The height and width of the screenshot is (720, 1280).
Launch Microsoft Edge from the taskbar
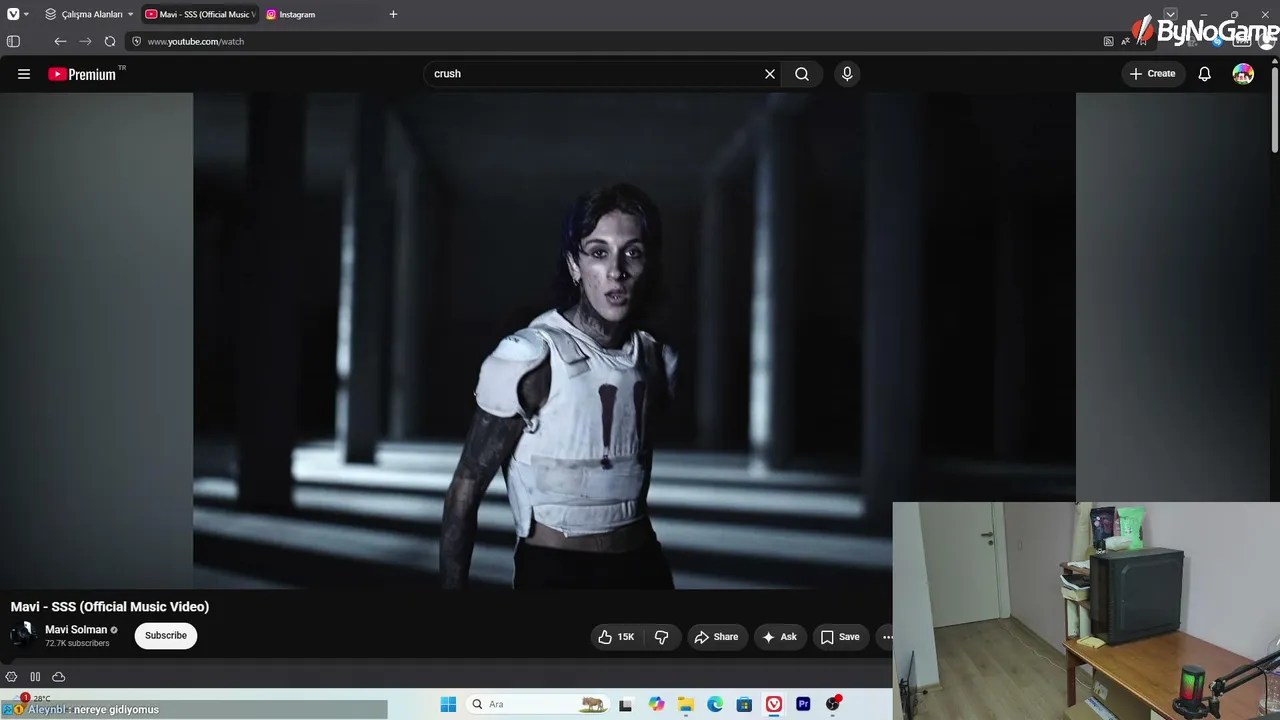[x=715, y=704]
